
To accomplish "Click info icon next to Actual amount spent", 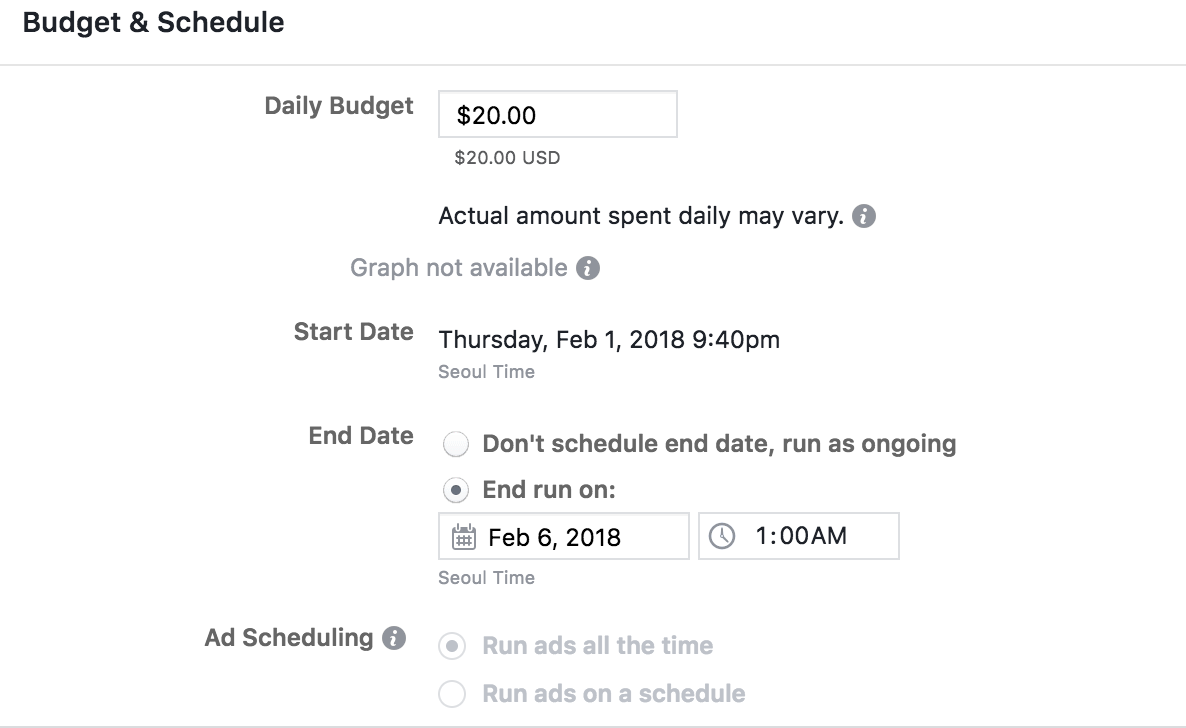I will 865,216.
